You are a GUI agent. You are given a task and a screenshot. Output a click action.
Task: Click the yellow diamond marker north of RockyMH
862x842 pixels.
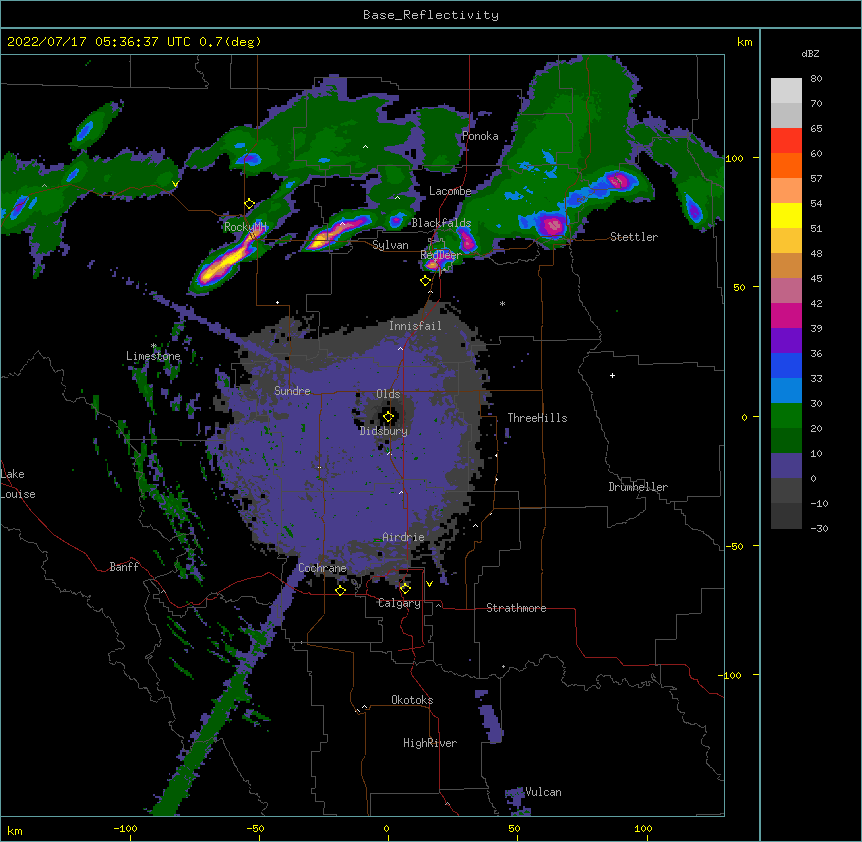click(x=249, y=204)
